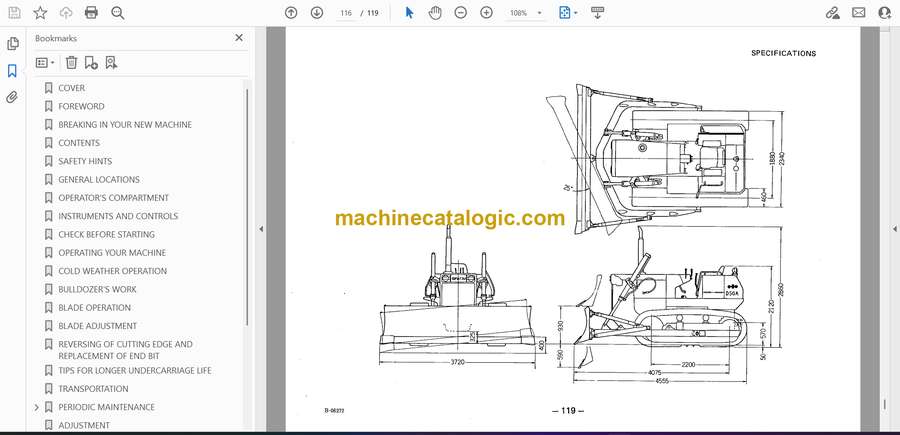
Task: Activate the selection arrow tool
Action: [x=409, y=13]
